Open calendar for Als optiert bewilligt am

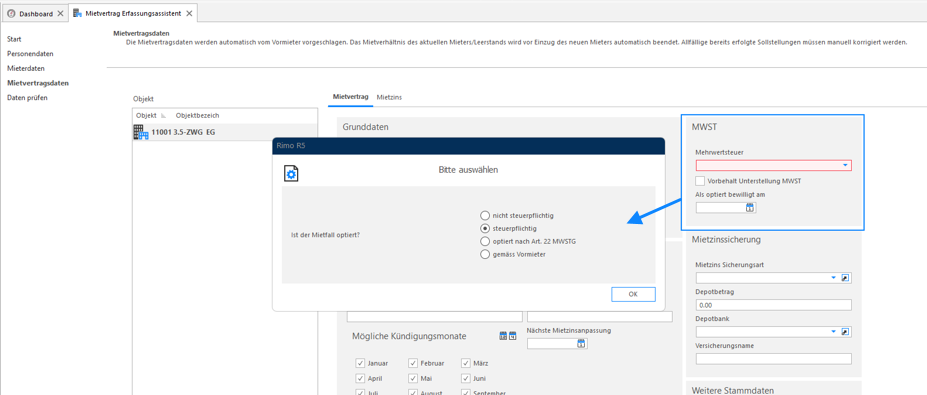tap(750, 207)
